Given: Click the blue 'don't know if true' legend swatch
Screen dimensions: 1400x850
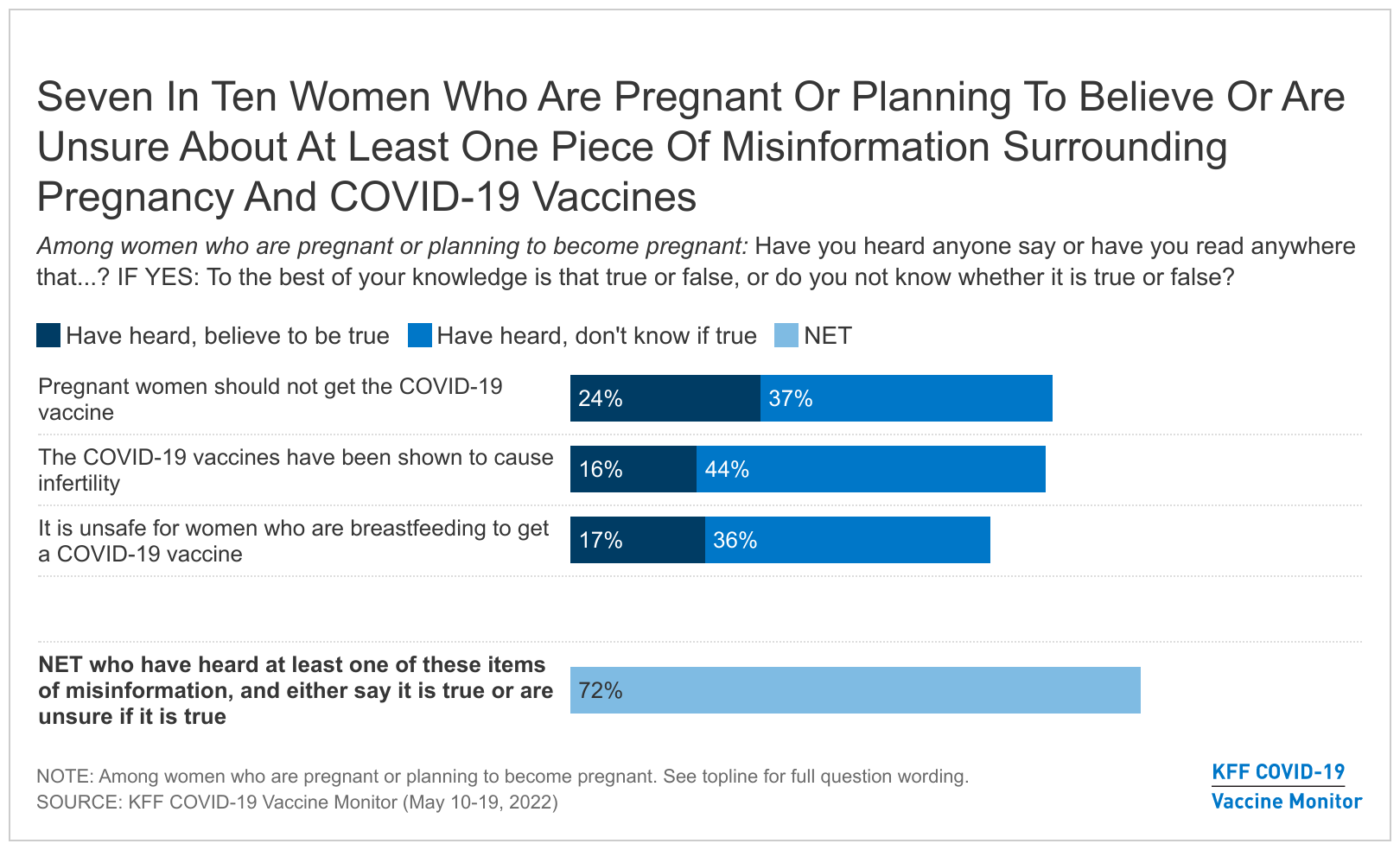Looking at the screenshot, I should tap(420, 335).
